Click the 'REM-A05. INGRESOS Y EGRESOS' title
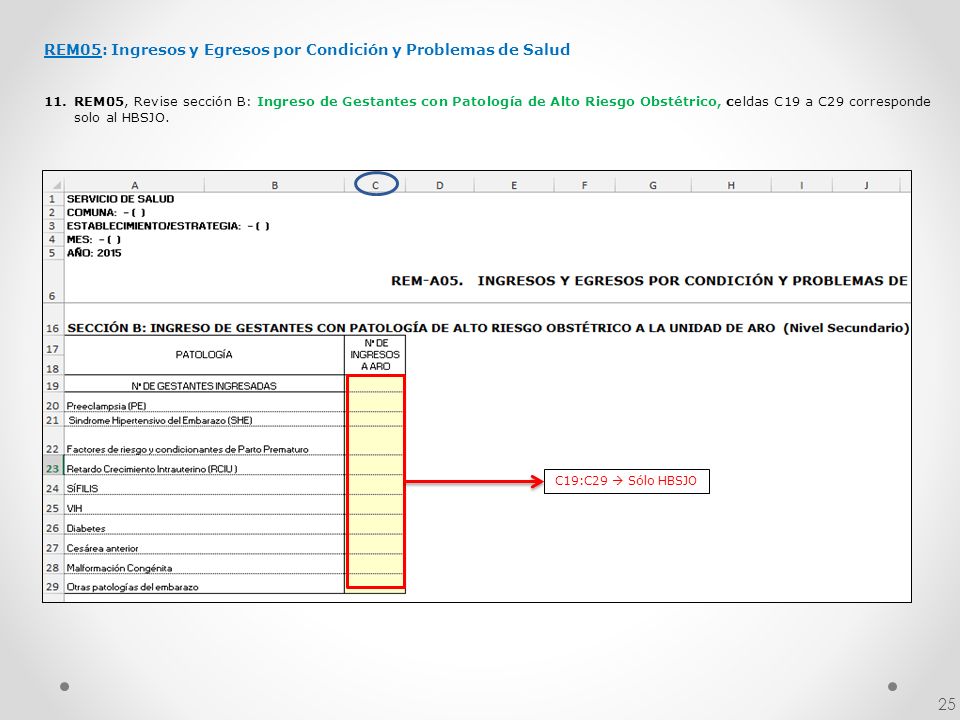The width and height of the screenshot is (960, 720). click(x=649, y=281)
